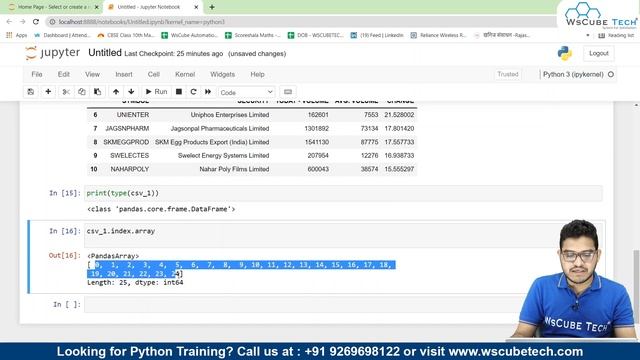The height and width of the screenshot is (360, 640).
Task: Run the selected cell
Action: pos(157,92)
